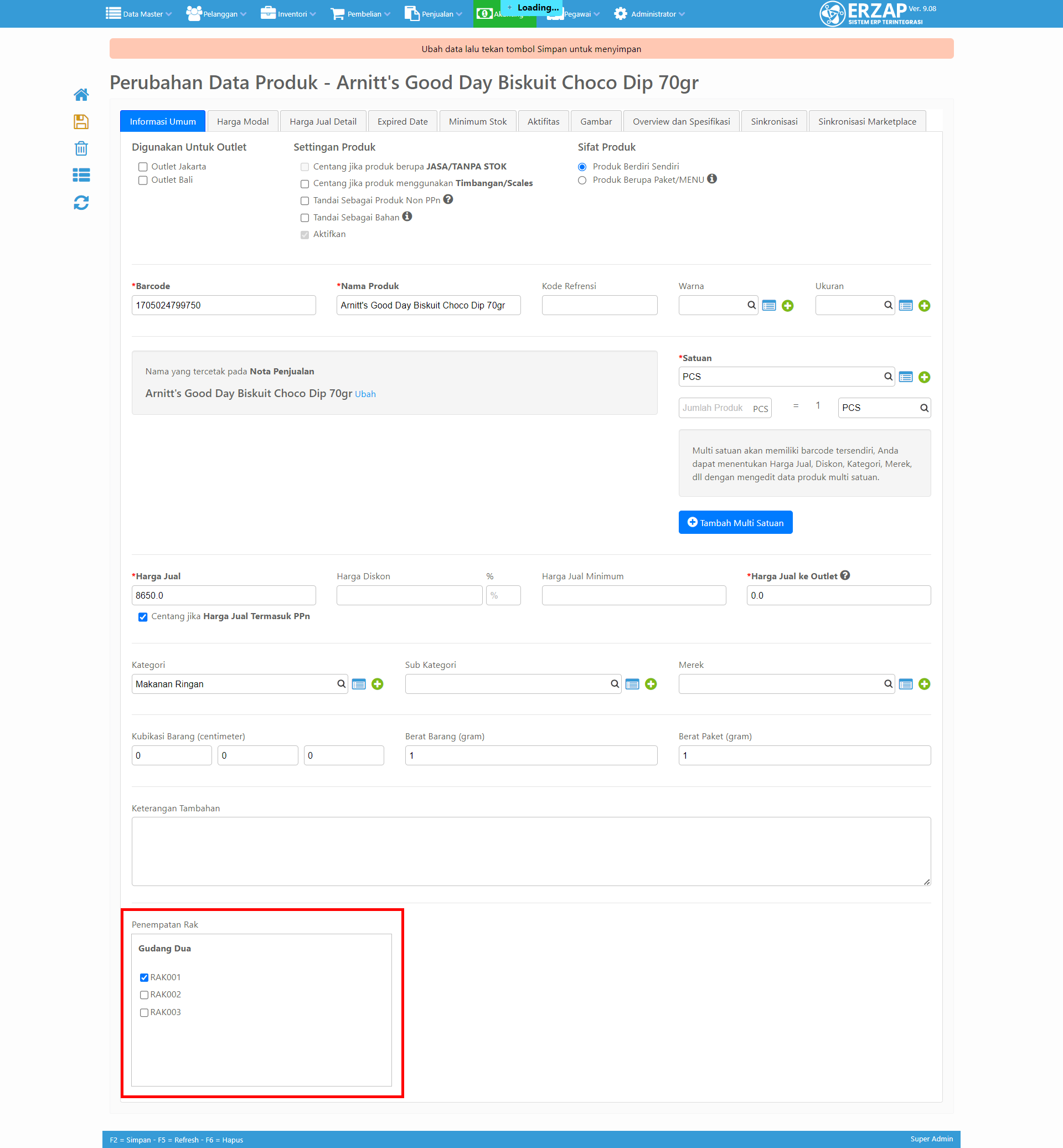The height and width of the screenshot is (1148, 1063).
Task: Open Sinkronisasi tab
Action: [x=773, y=121]
